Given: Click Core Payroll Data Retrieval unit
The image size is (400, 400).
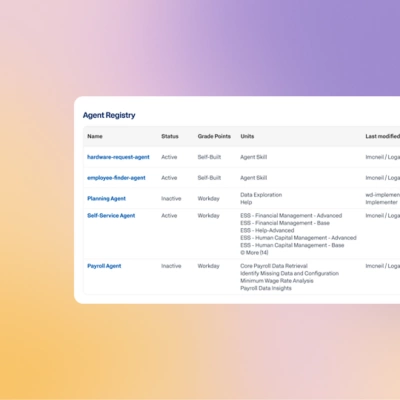Looking at the screenshot, I should pos(274,266).
